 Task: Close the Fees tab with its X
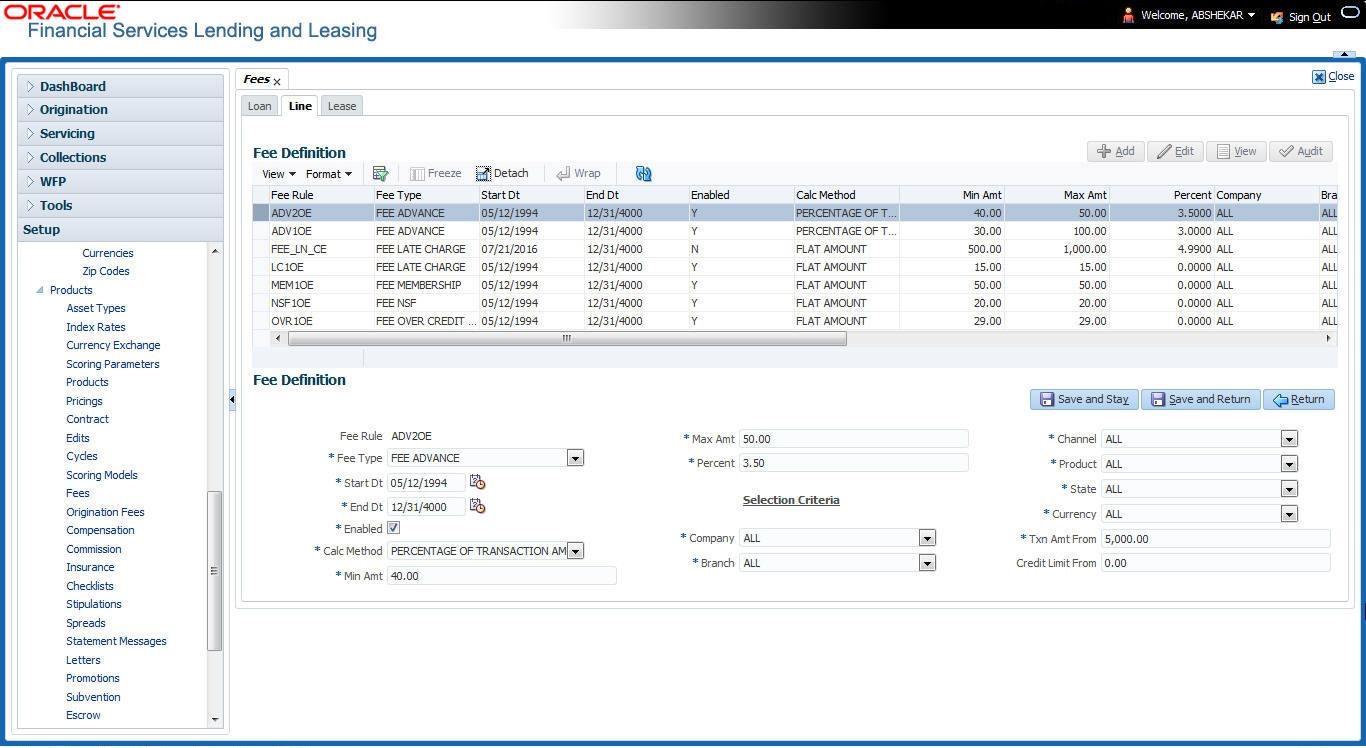277,81
